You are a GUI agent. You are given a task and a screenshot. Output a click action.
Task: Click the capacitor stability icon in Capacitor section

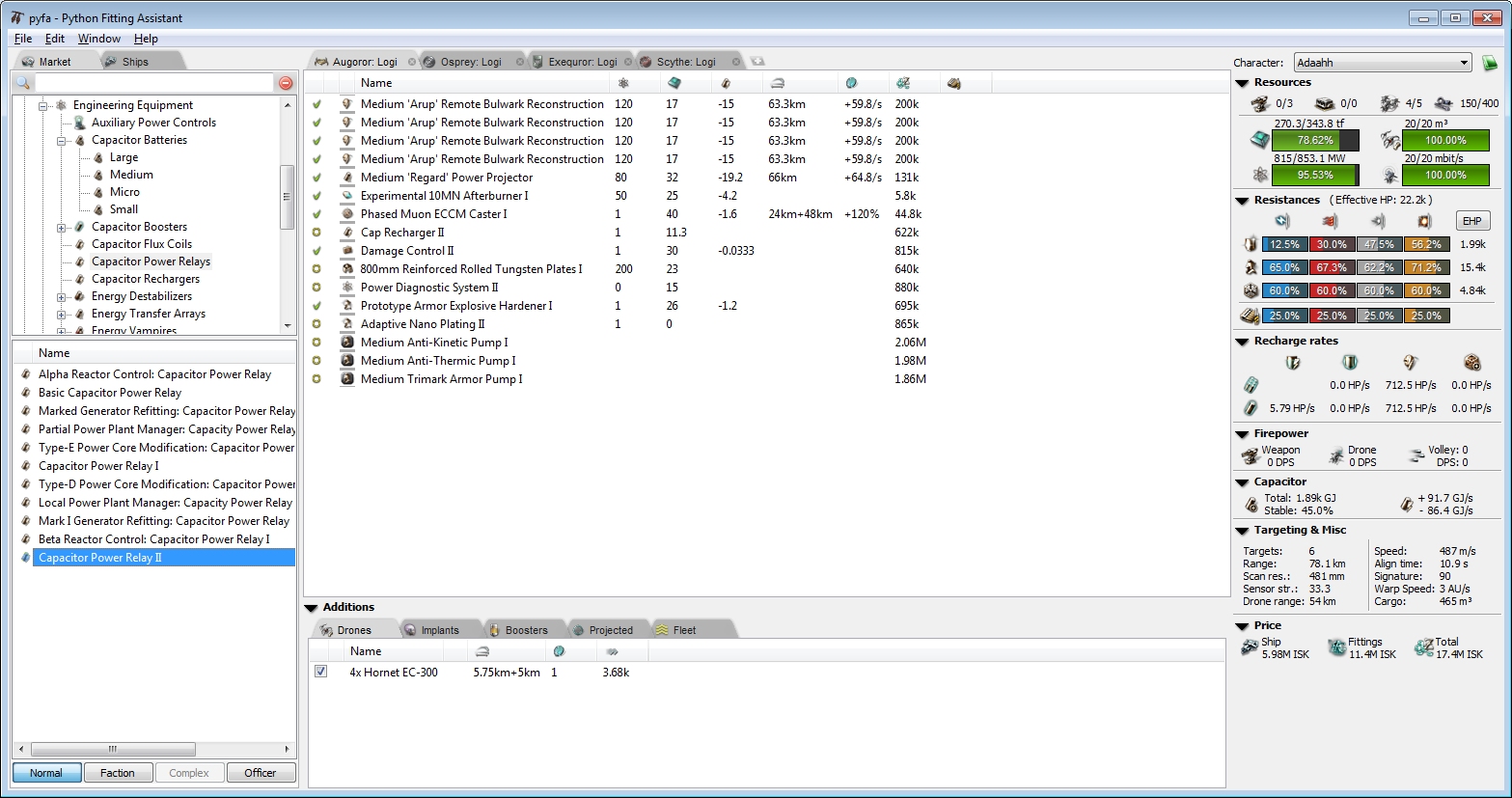coord(1251,505)
